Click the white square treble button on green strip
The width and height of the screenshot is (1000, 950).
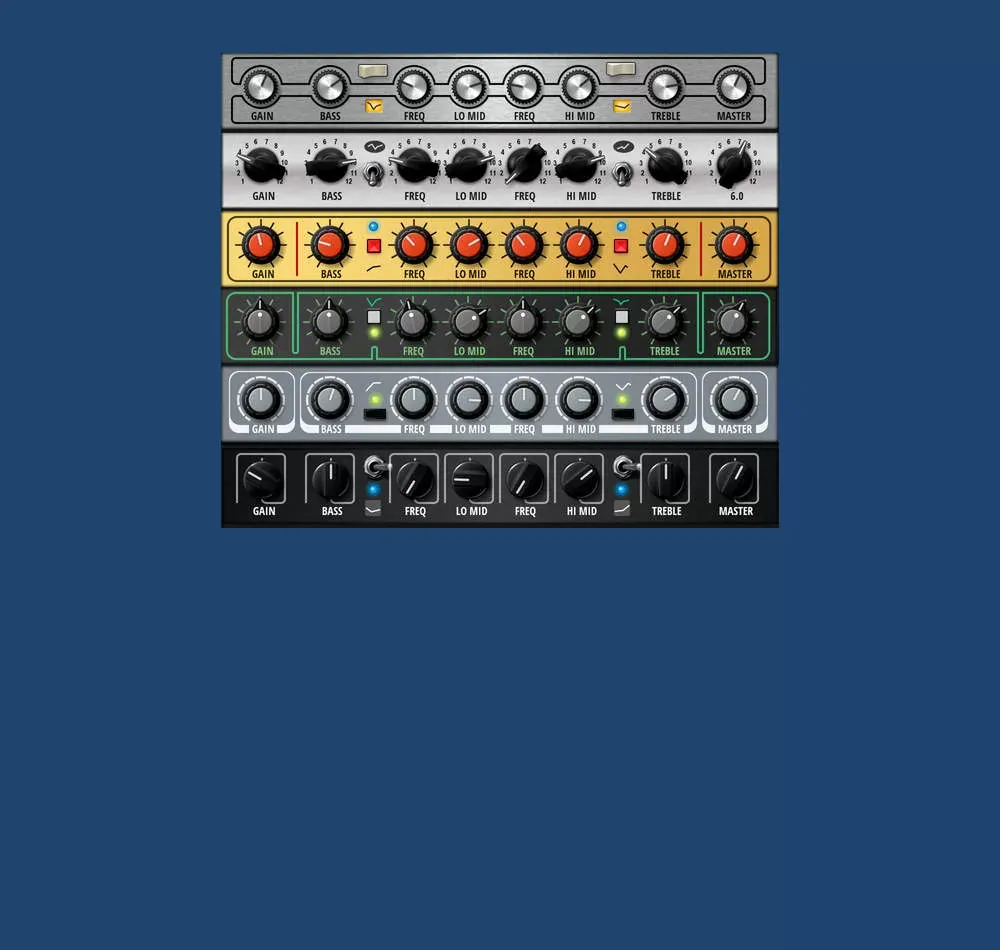622,317
